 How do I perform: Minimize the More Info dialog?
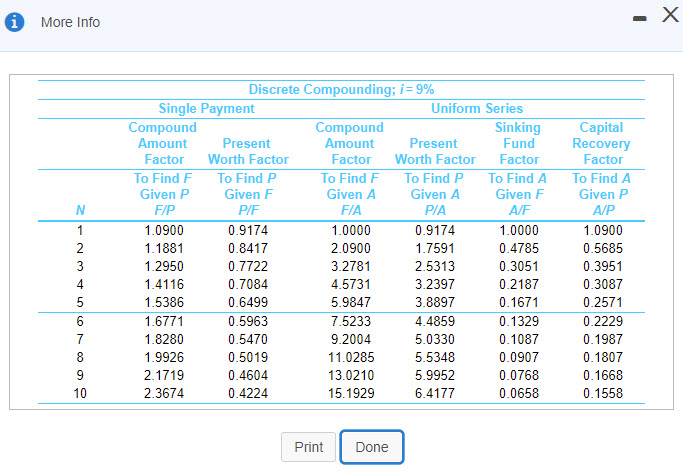(639, 18)
